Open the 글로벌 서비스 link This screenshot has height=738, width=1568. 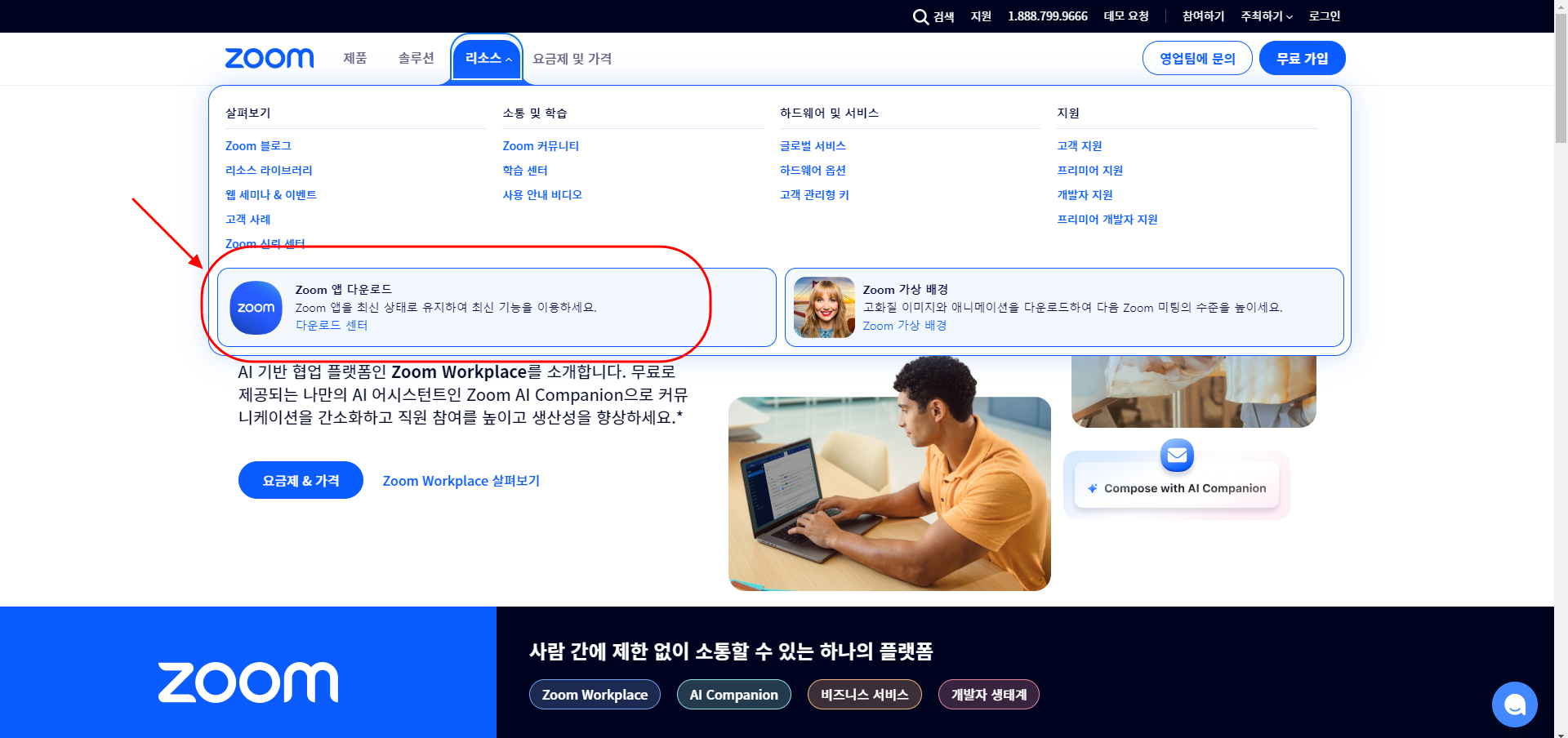[x=813, y=146]
